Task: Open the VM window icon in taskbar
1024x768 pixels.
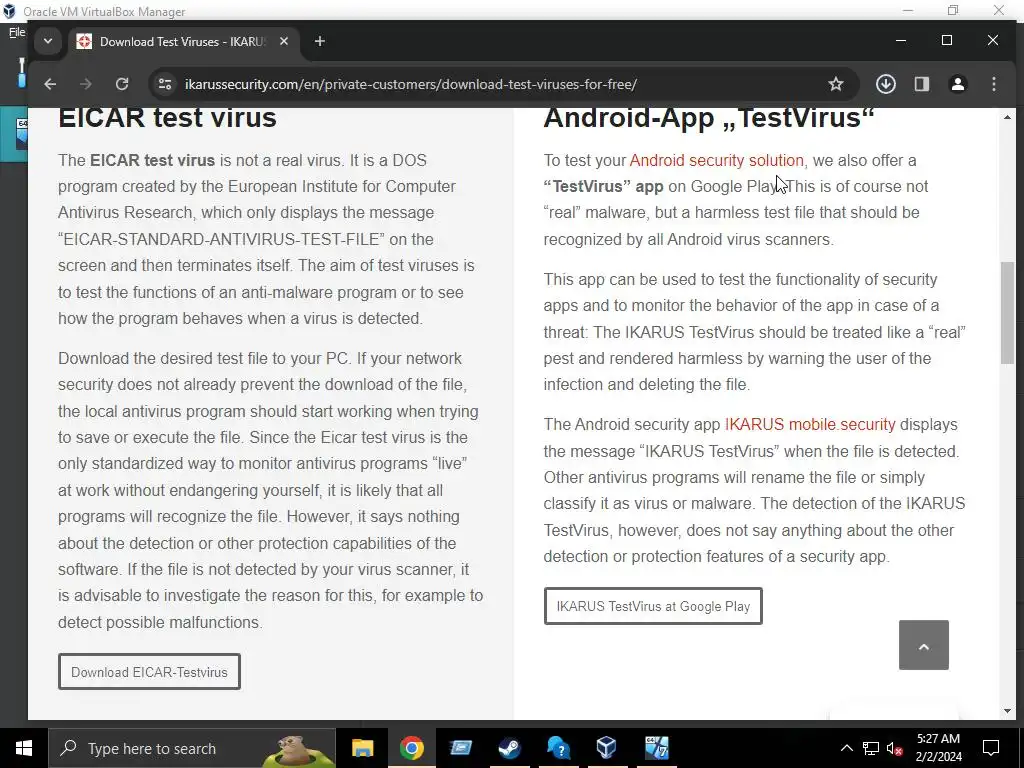Action: (656, 748)
